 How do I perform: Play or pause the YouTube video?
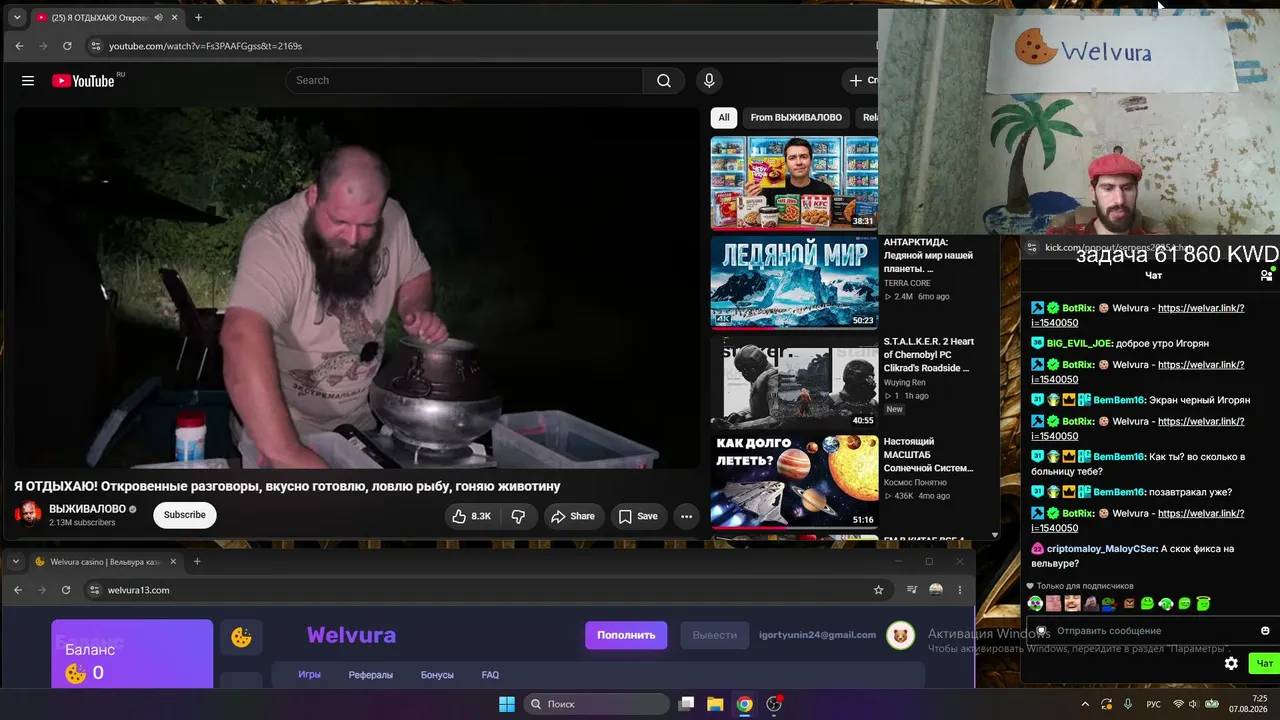[357, 287]
